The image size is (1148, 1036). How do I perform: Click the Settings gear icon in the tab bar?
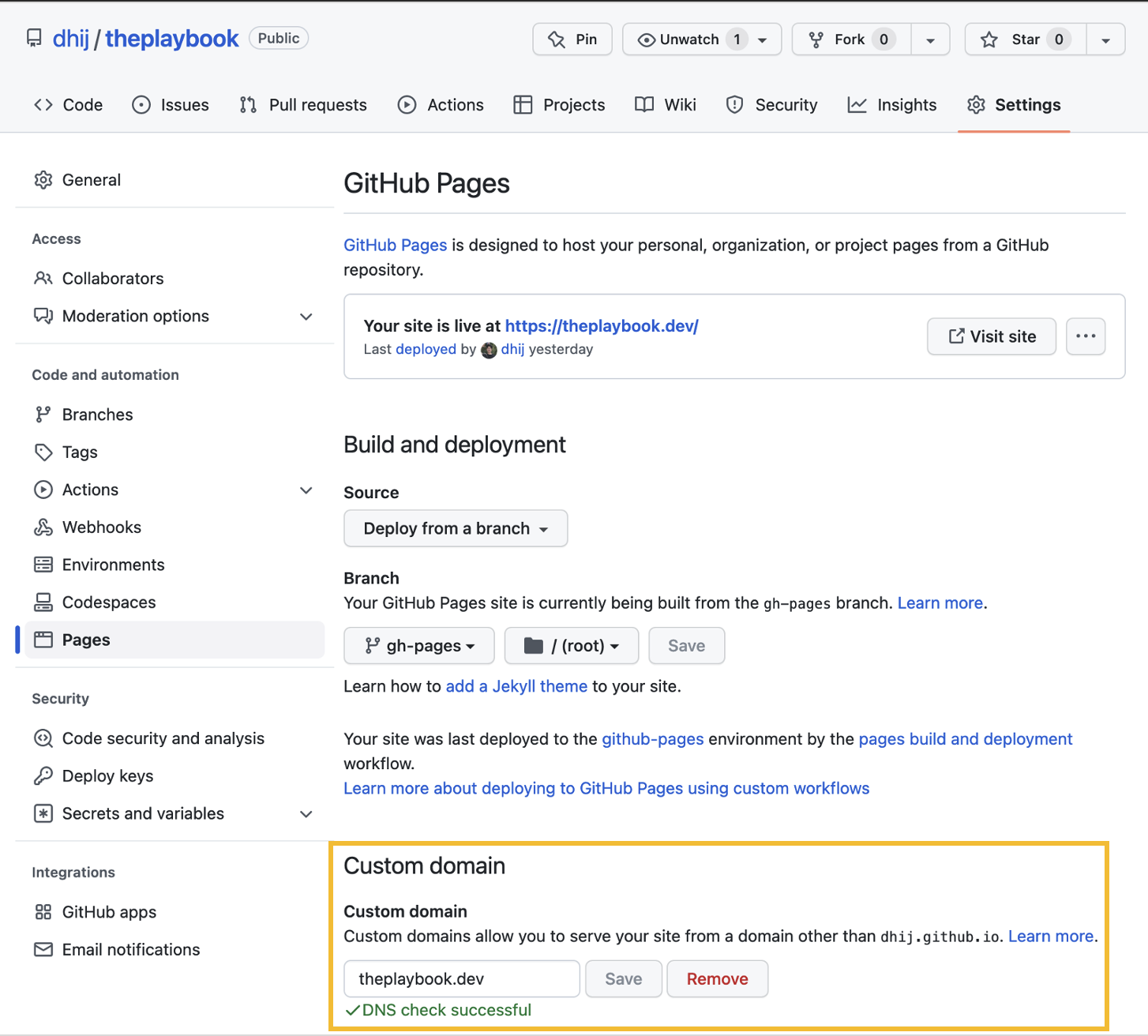point(976,105)
